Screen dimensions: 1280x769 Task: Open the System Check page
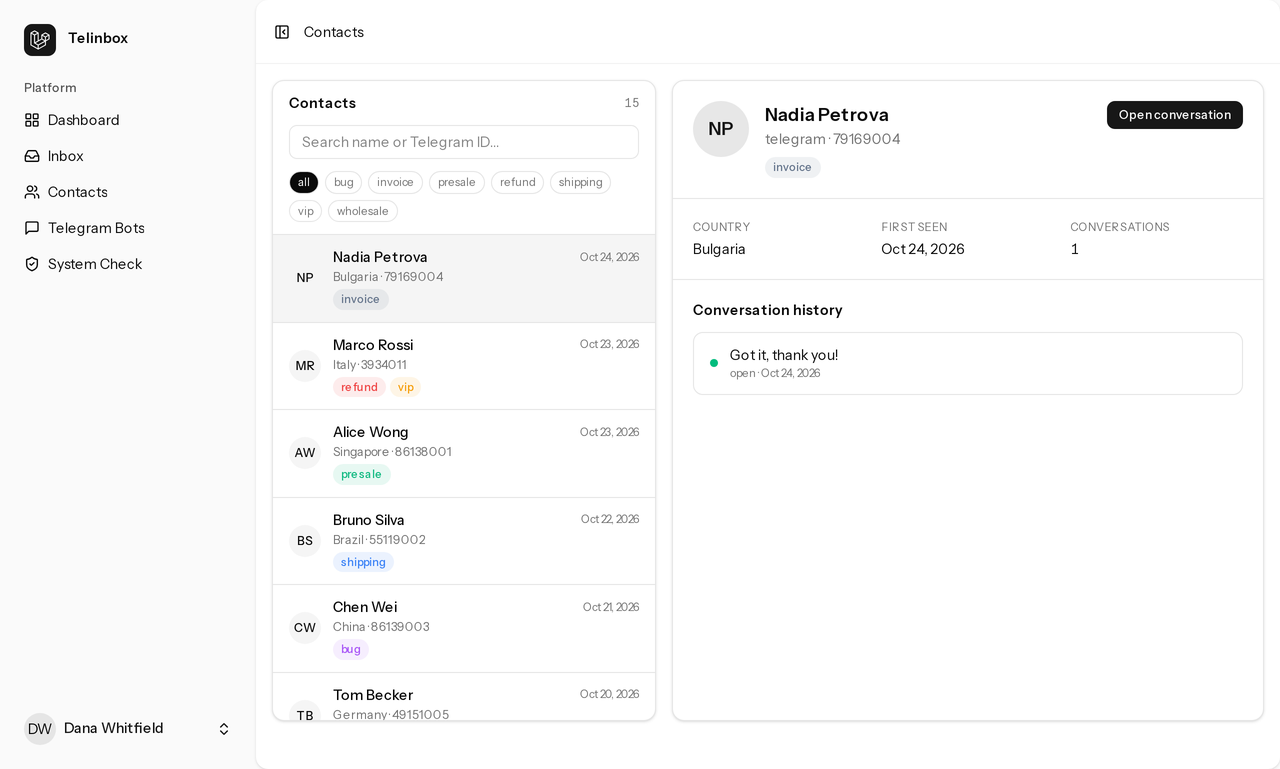tap(128, 264)
